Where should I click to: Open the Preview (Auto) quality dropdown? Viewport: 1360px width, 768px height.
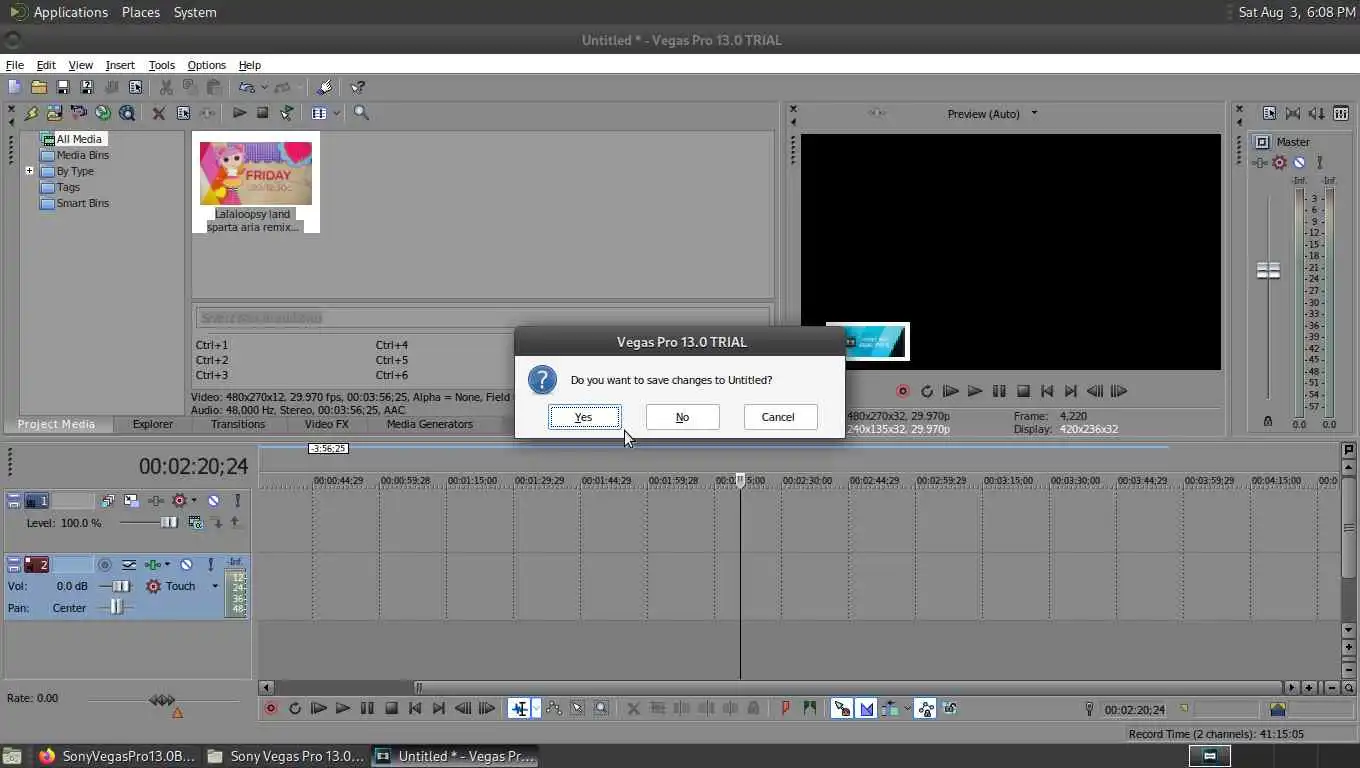(x=1034, y=113)
